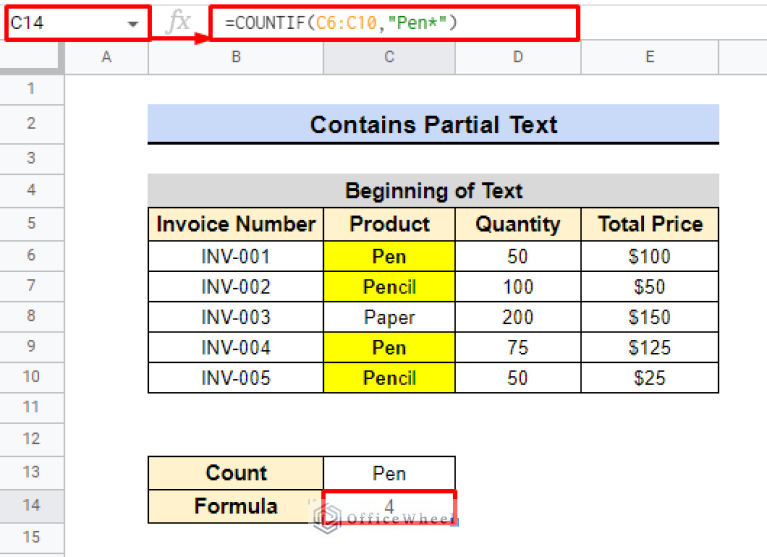
Task: Select the 'Invoice Number' header cell
Action: click(x=236, y=224)
